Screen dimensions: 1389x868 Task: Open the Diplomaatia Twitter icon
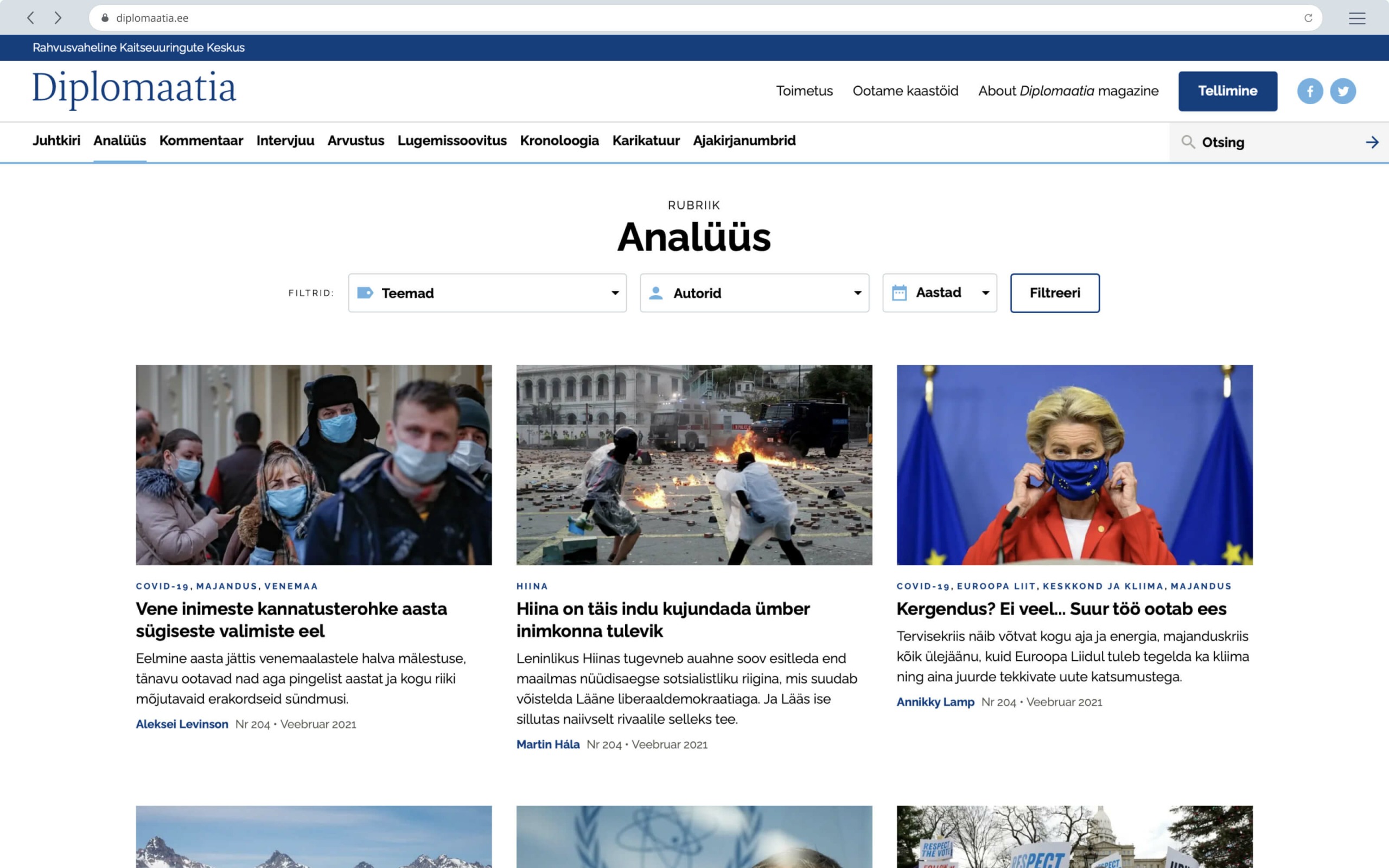pos(1343,90)
